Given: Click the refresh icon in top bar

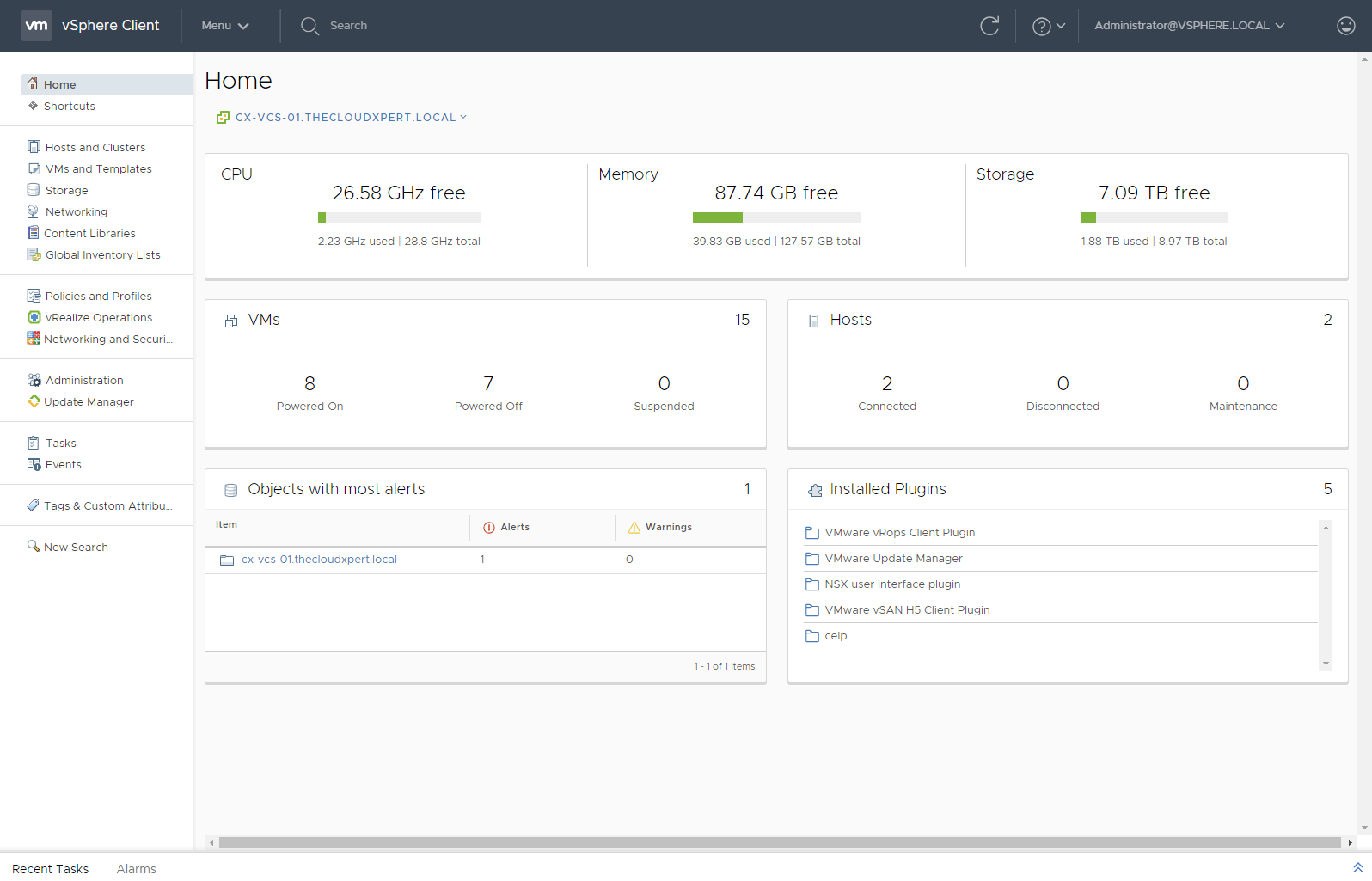Looking at the screenshot, I should 989,26.
